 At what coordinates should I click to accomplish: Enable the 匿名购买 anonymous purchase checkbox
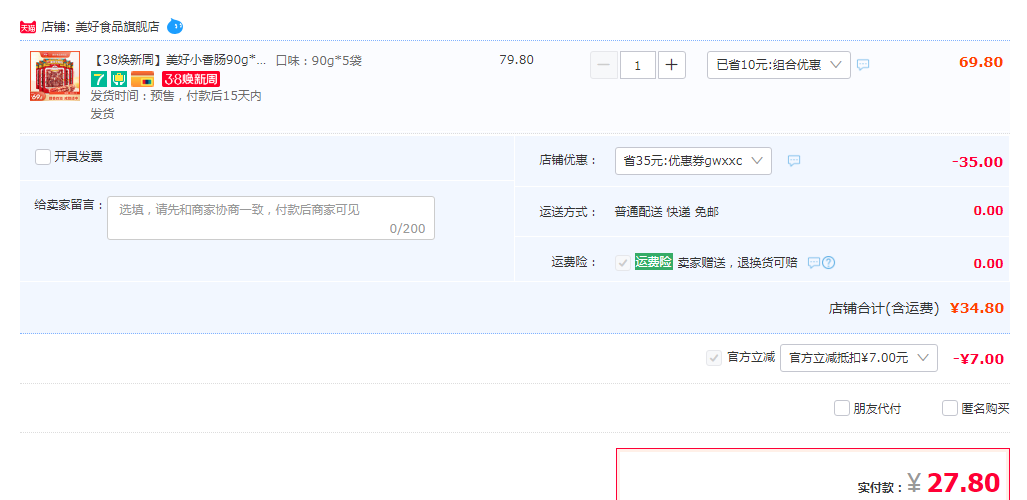click(950, 408)
